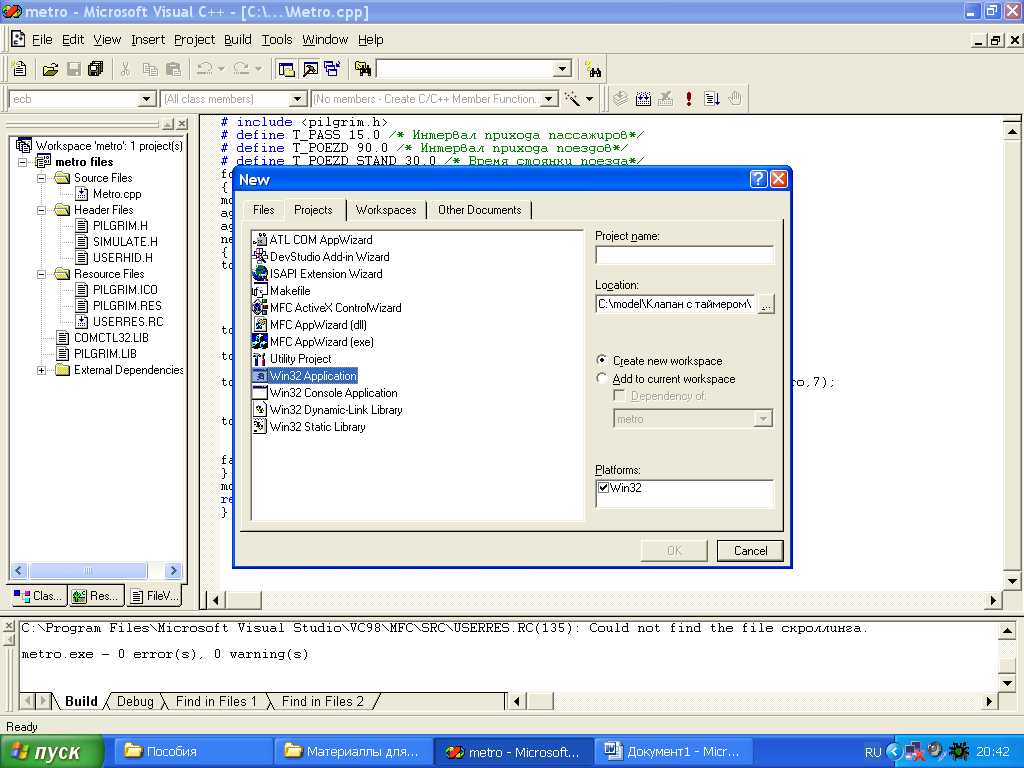Collapse the metro files tree node
Screen dimensions: 1024x768
[x=23, y=162]
